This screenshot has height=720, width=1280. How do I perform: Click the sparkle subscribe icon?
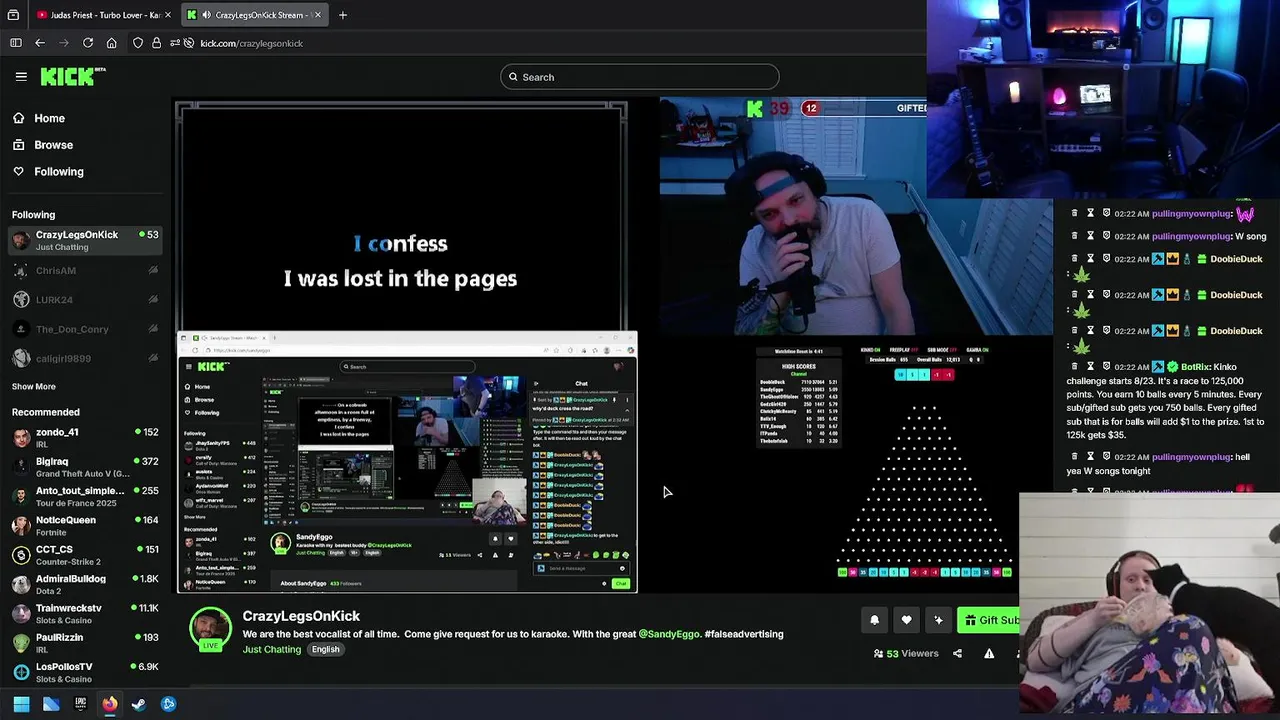(x=938, y=620)
